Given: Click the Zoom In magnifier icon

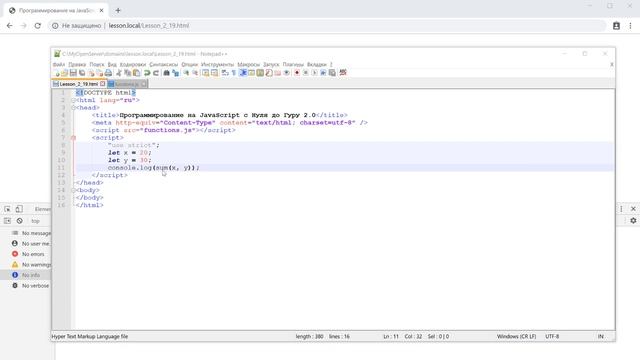Looking at the screenshot, I should pyautogui.click(x=186, y=73).
